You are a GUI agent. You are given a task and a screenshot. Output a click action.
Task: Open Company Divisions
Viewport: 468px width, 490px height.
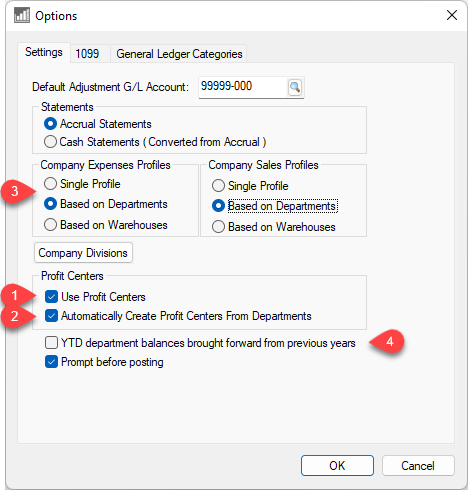pyautogui.click(x=83, y=253)
